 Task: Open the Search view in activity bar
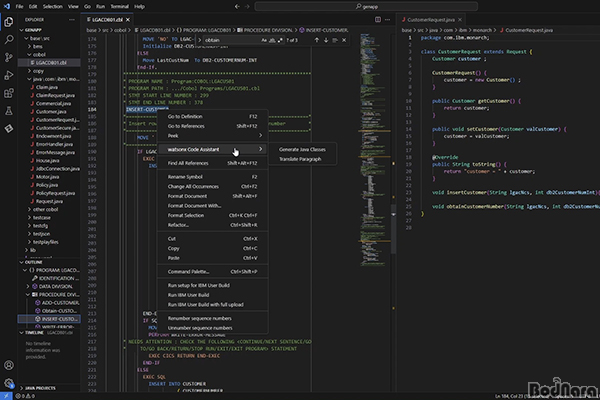click(x=8, y=39)
